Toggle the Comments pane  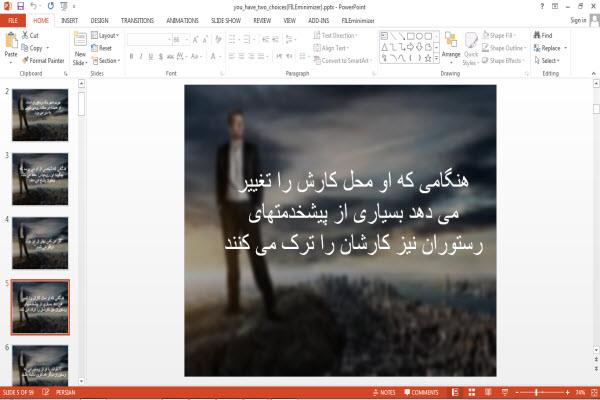pyautogui.click(x=421, y=392)
